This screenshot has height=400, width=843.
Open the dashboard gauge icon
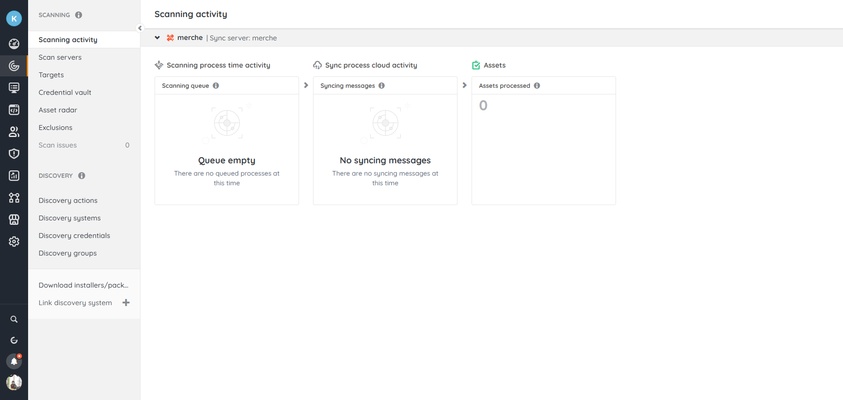(x=14, y=44)
